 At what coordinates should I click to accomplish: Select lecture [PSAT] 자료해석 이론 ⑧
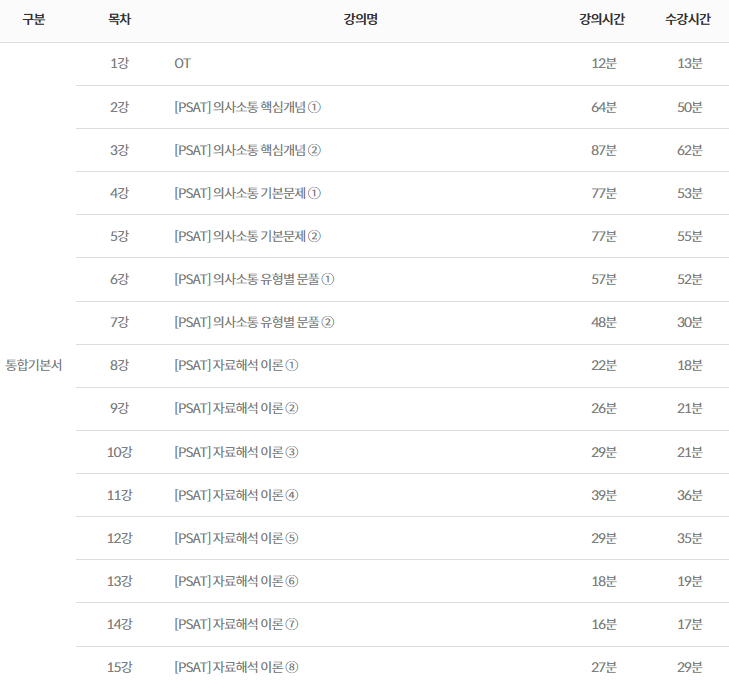[x=236, y=667]
